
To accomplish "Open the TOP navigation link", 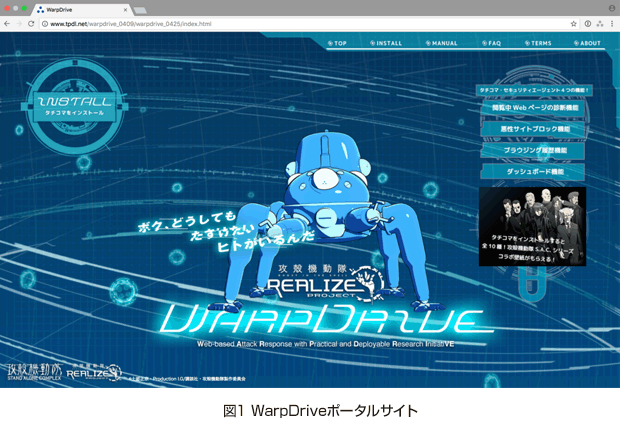I will click(x=337, y=43).
